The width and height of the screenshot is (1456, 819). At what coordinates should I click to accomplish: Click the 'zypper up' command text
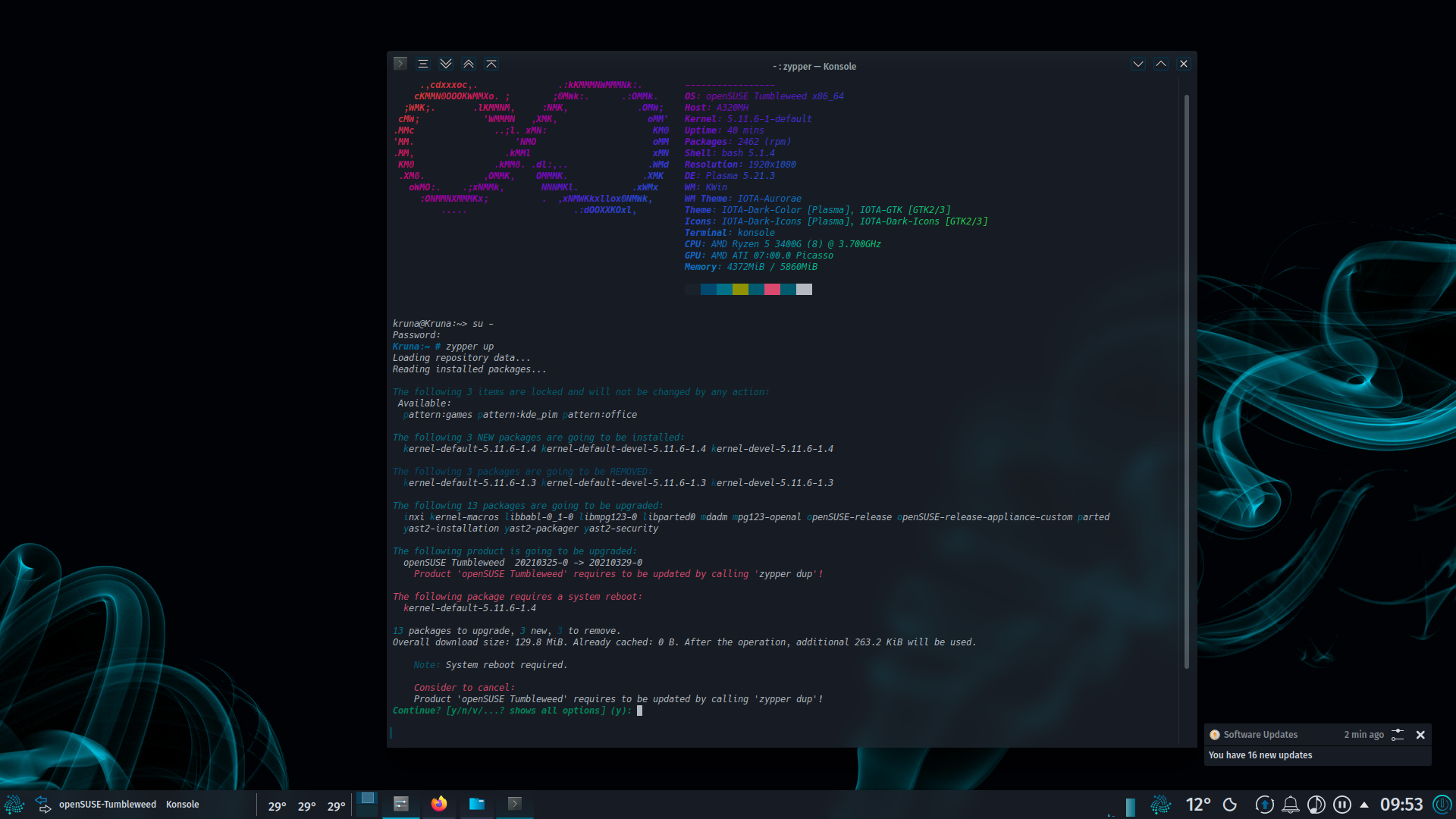tap(469, 347)
